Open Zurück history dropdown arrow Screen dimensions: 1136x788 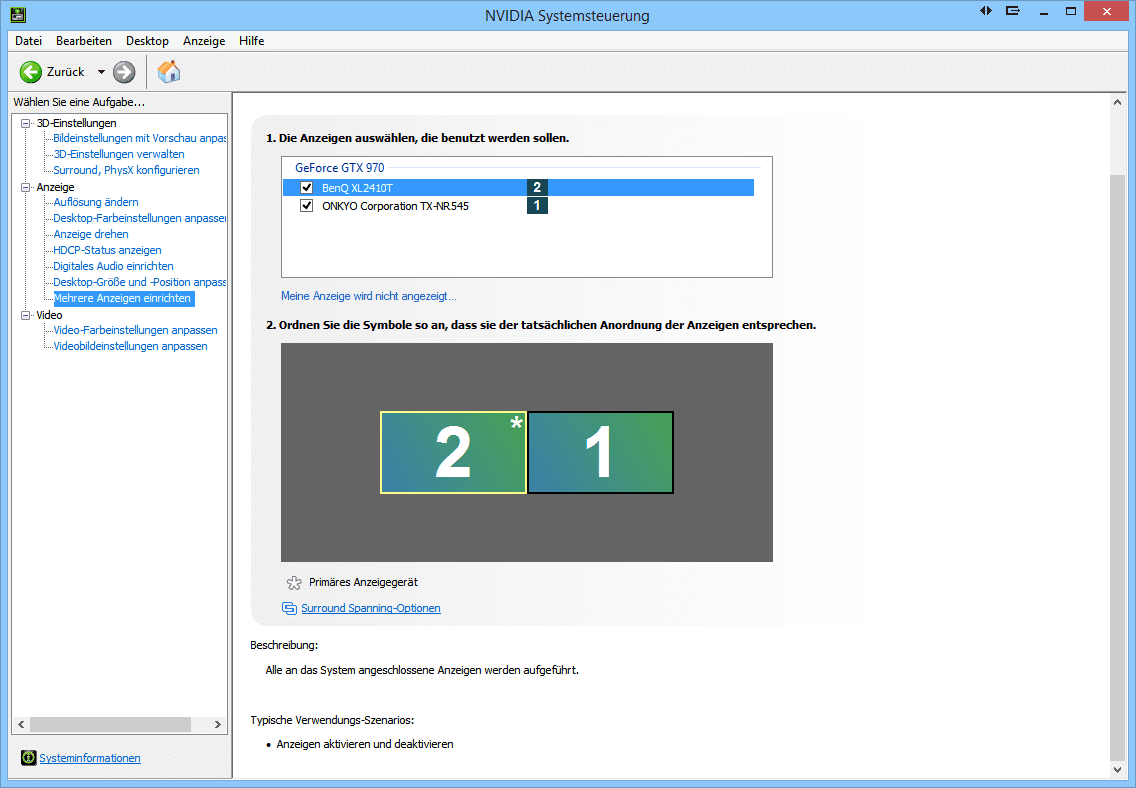tap(101, 72)
